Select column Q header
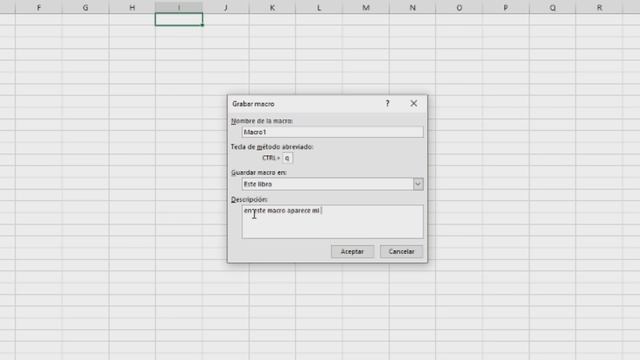This screenshot has width=640, height=360. (552, 7)
